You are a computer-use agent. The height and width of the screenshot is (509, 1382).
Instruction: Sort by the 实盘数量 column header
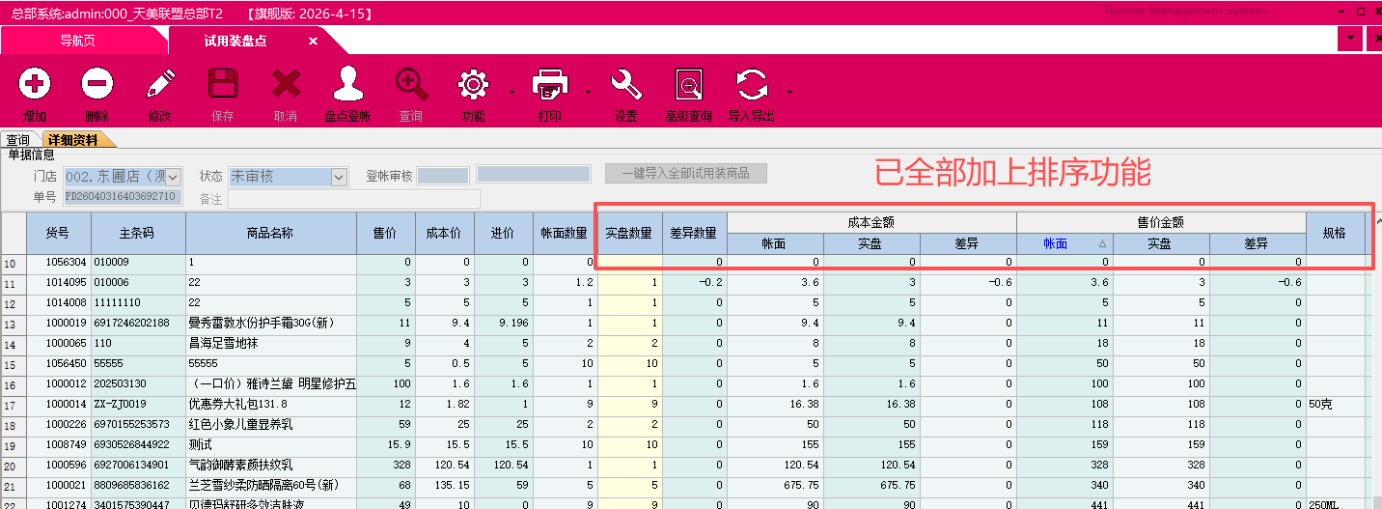click(629, 233)
